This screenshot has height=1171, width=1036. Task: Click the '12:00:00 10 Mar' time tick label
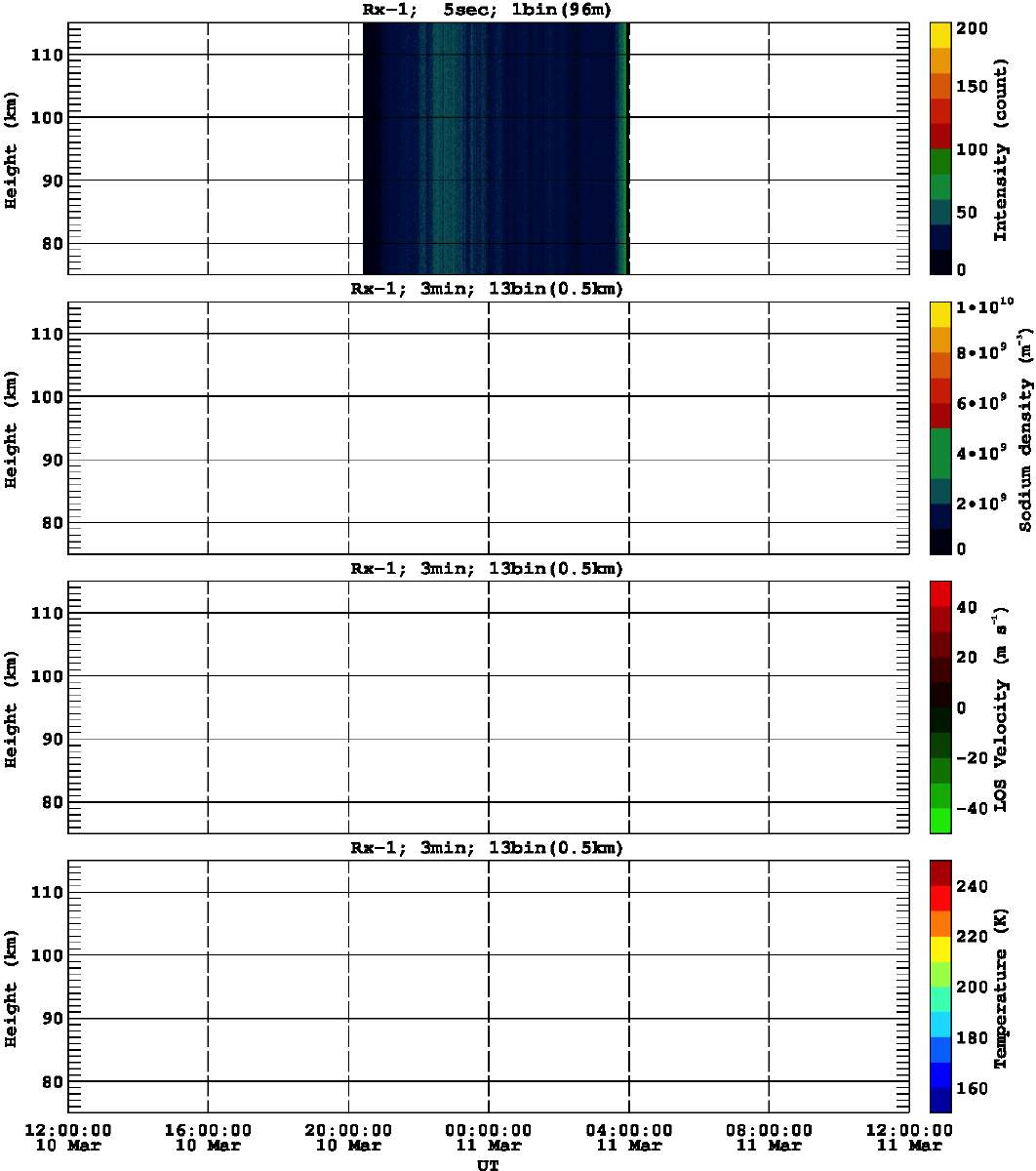67,1137
